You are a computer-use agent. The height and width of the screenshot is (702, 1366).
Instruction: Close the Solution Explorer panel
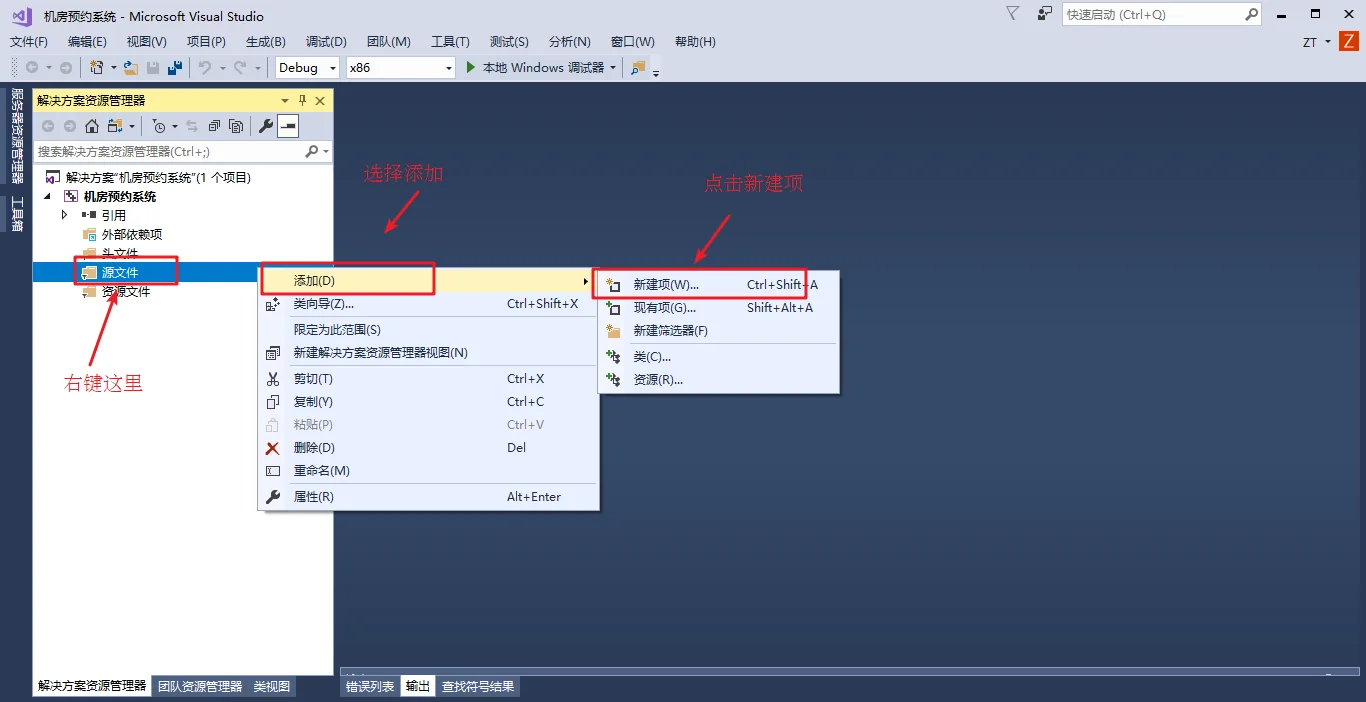[x=320, y=101]
